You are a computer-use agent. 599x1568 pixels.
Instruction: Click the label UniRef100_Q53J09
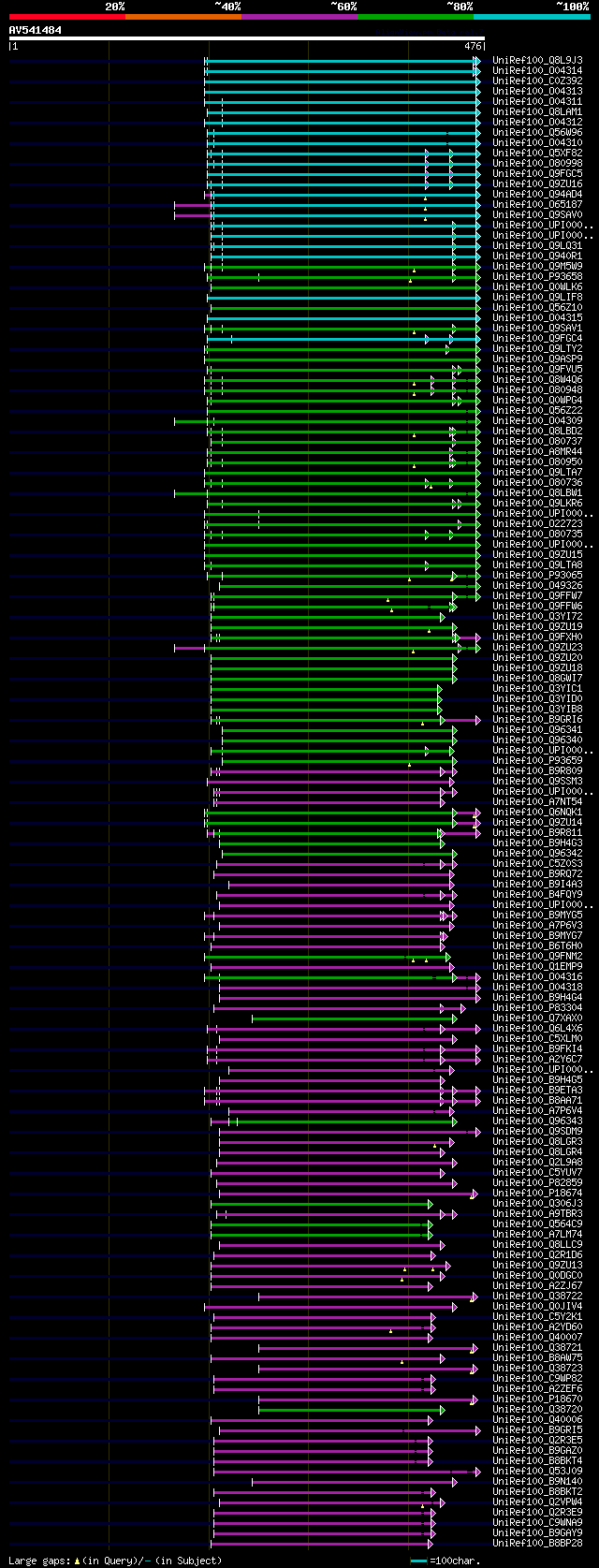[537, 1471]
